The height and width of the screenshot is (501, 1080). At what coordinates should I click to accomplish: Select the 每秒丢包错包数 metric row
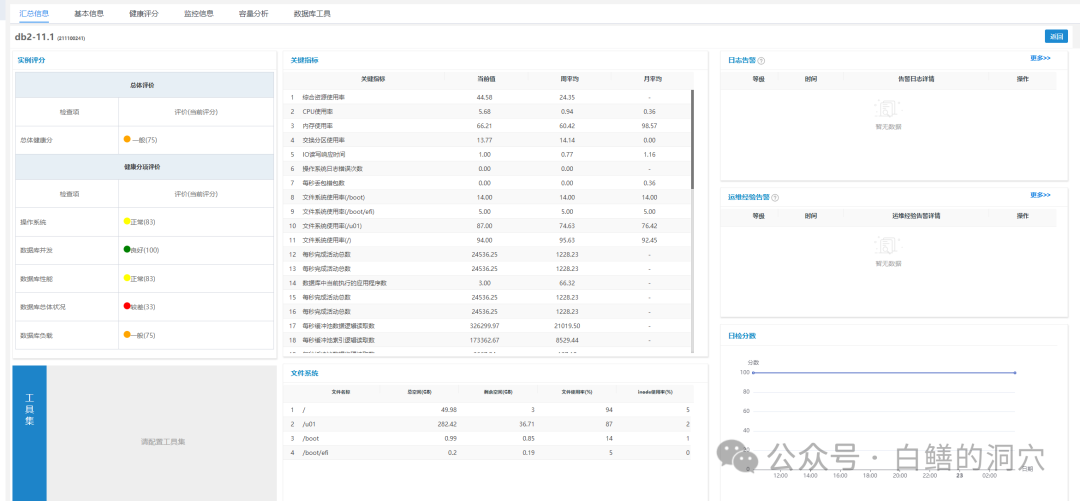(488, 183)
